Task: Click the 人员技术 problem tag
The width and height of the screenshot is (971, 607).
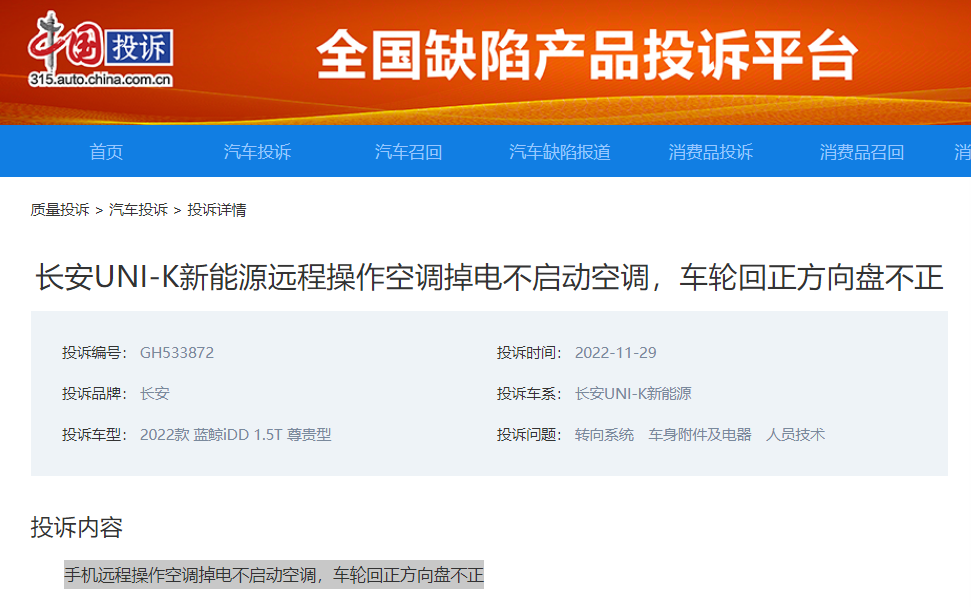Action: coord(795,435)
